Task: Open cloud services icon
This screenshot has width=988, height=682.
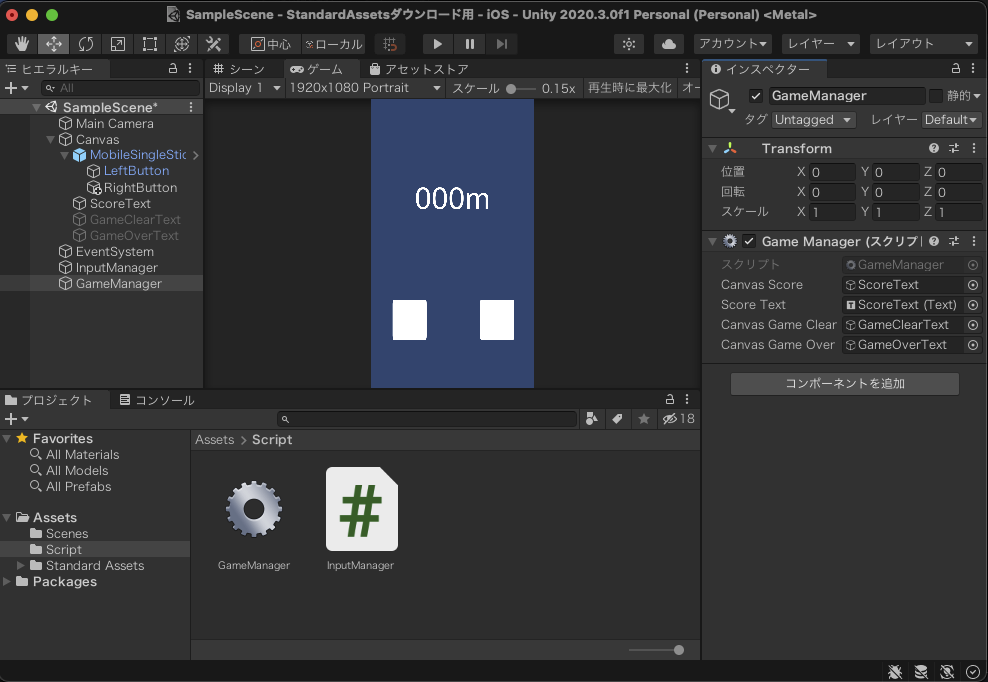Action: [x=669, y=44]
